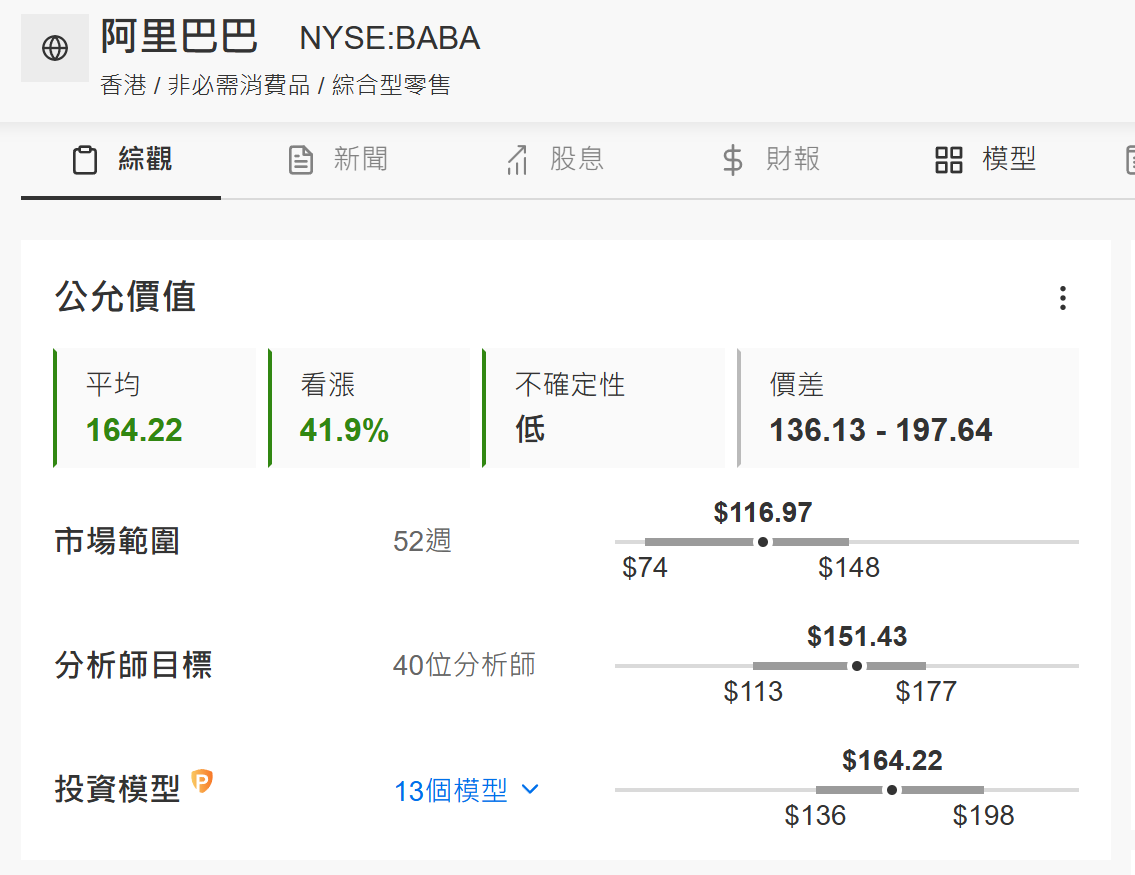Click the chart icon on 股息 tab
The width and height of the screenshot is (1135, 875).
click(x=518, y=160)
